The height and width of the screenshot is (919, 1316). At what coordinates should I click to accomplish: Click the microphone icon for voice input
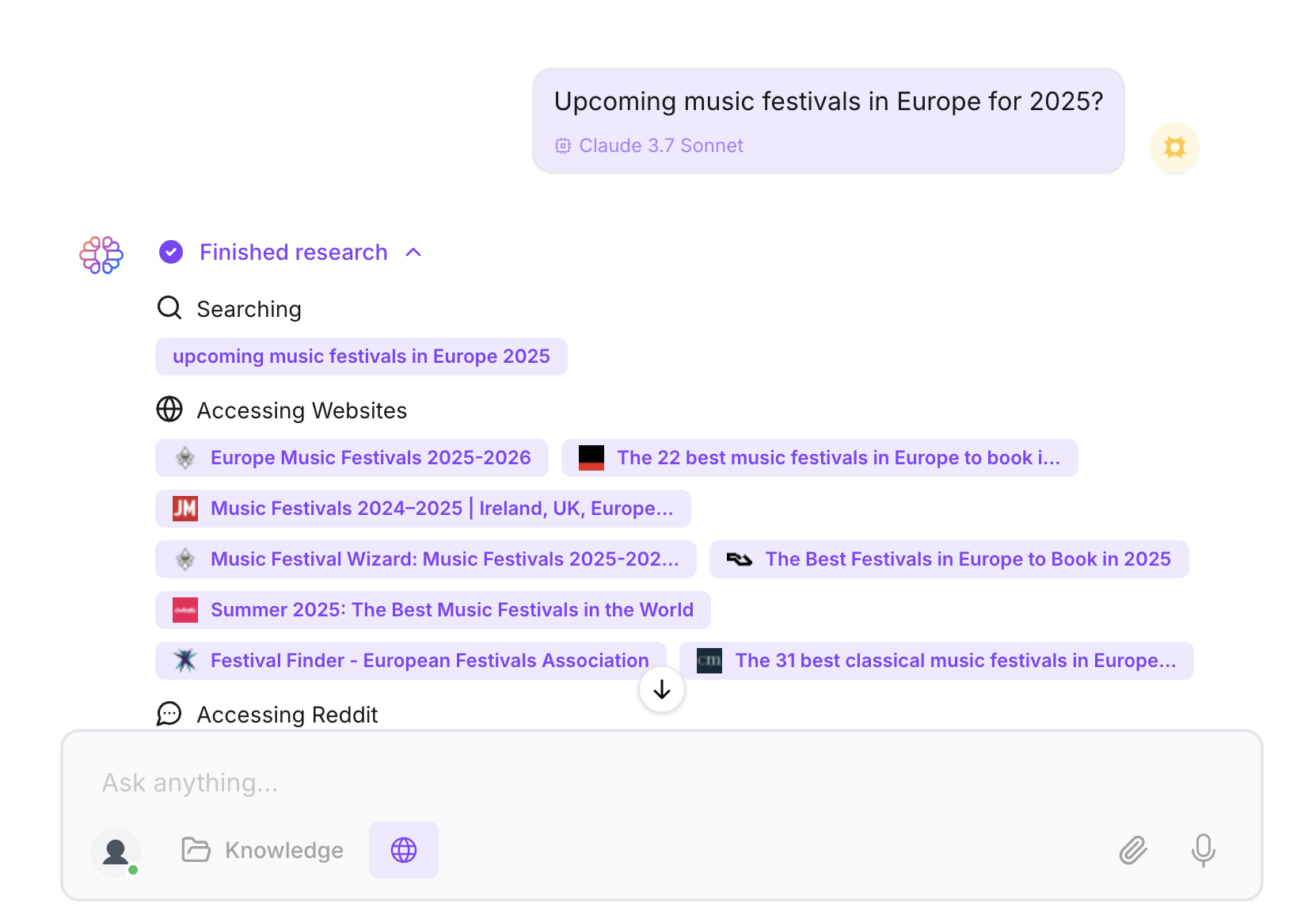(1203, 850)
